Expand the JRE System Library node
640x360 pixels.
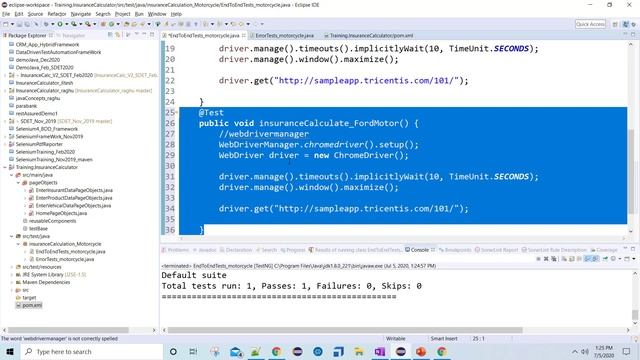pyautogui.click(x=12, y=275)
